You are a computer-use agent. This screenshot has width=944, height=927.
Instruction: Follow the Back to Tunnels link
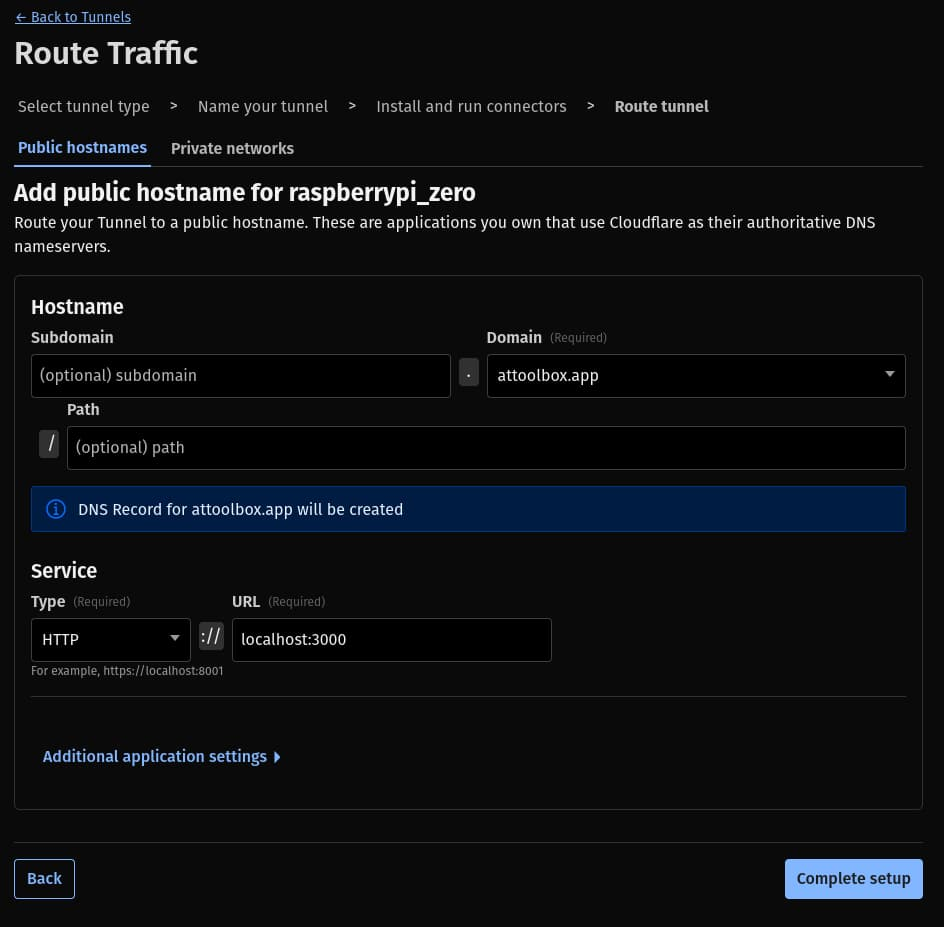click(x=73, y=17)
